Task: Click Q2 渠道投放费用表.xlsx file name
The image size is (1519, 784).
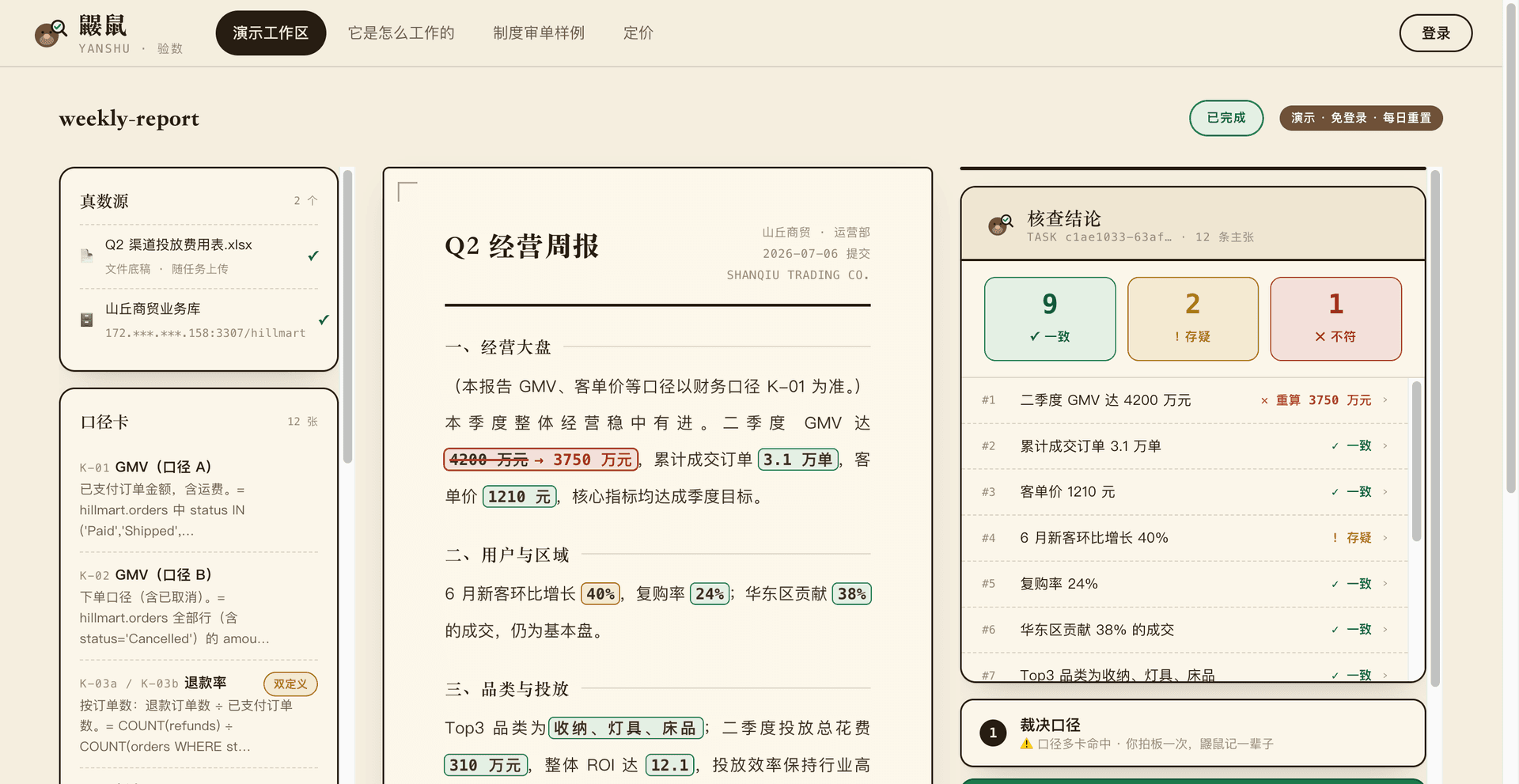Action: [x=179, y=245]
